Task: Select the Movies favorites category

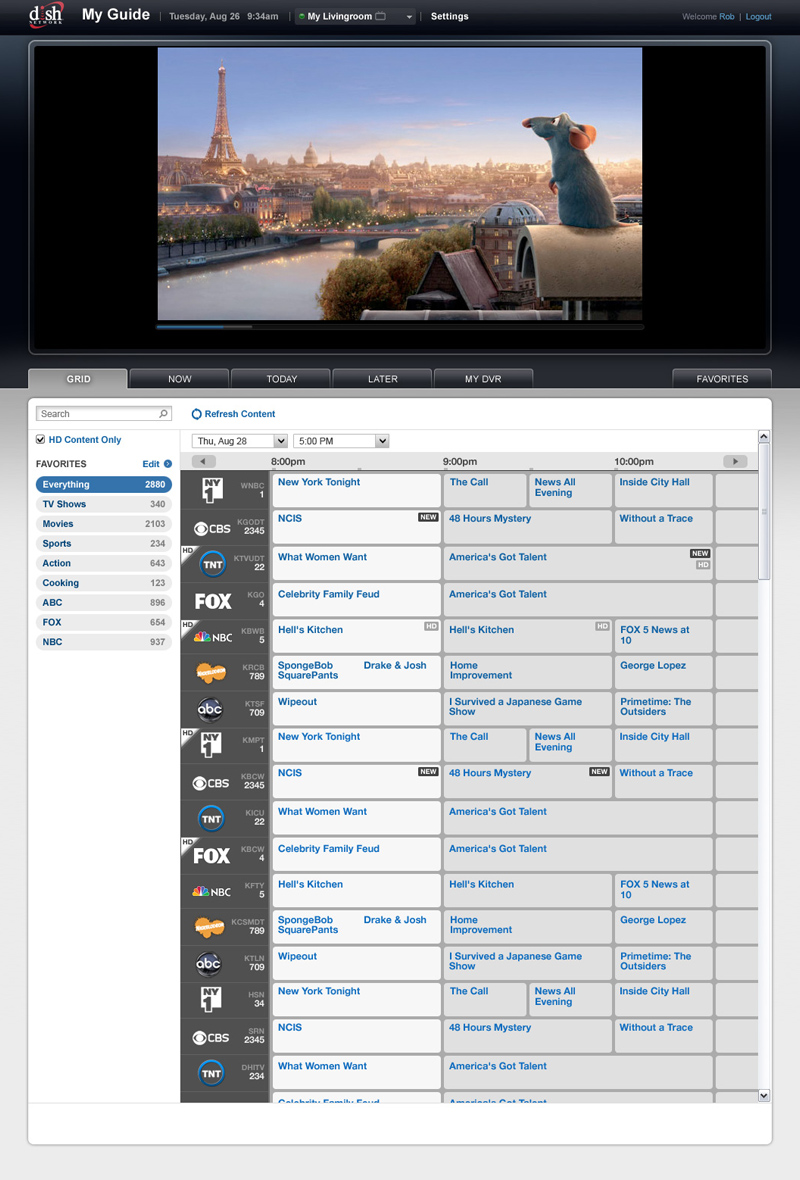Action: click(x=103, y=524)
